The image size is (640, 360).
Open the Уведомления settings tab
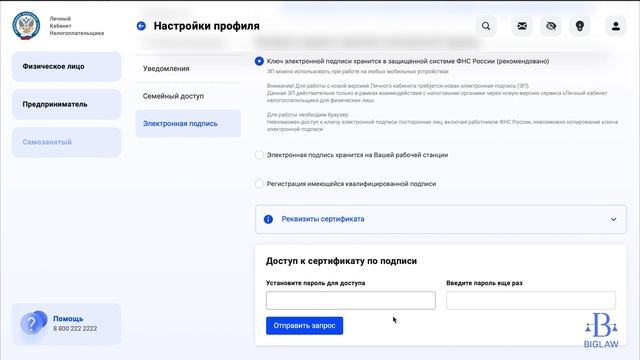[188, 69]
